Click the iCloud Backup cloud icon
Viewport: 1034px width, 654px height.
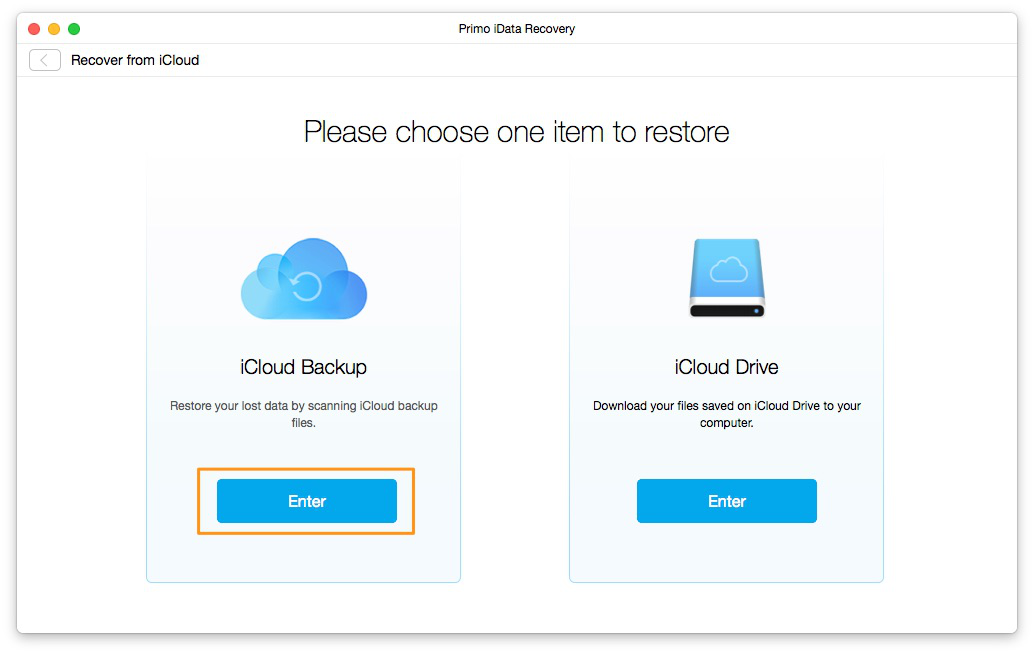click(x=303, y=279)
